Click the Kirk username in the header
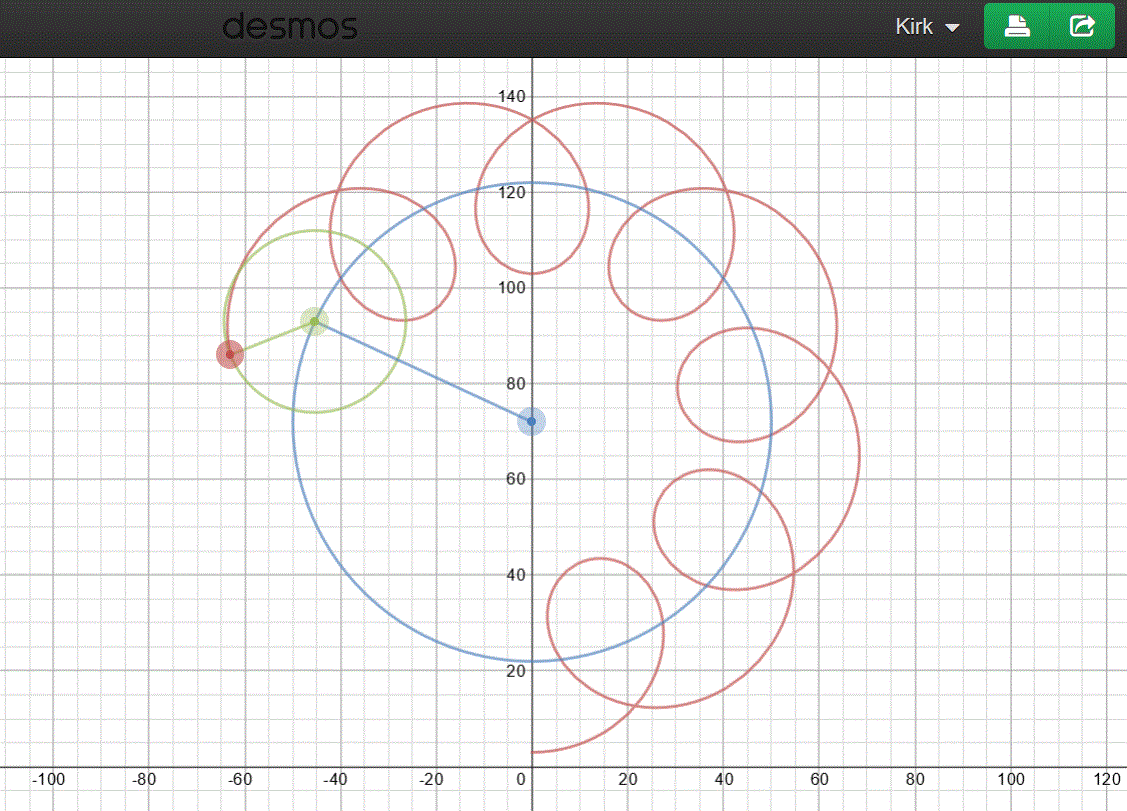The width and height of the screenshot is (1127, 811). 913,26
